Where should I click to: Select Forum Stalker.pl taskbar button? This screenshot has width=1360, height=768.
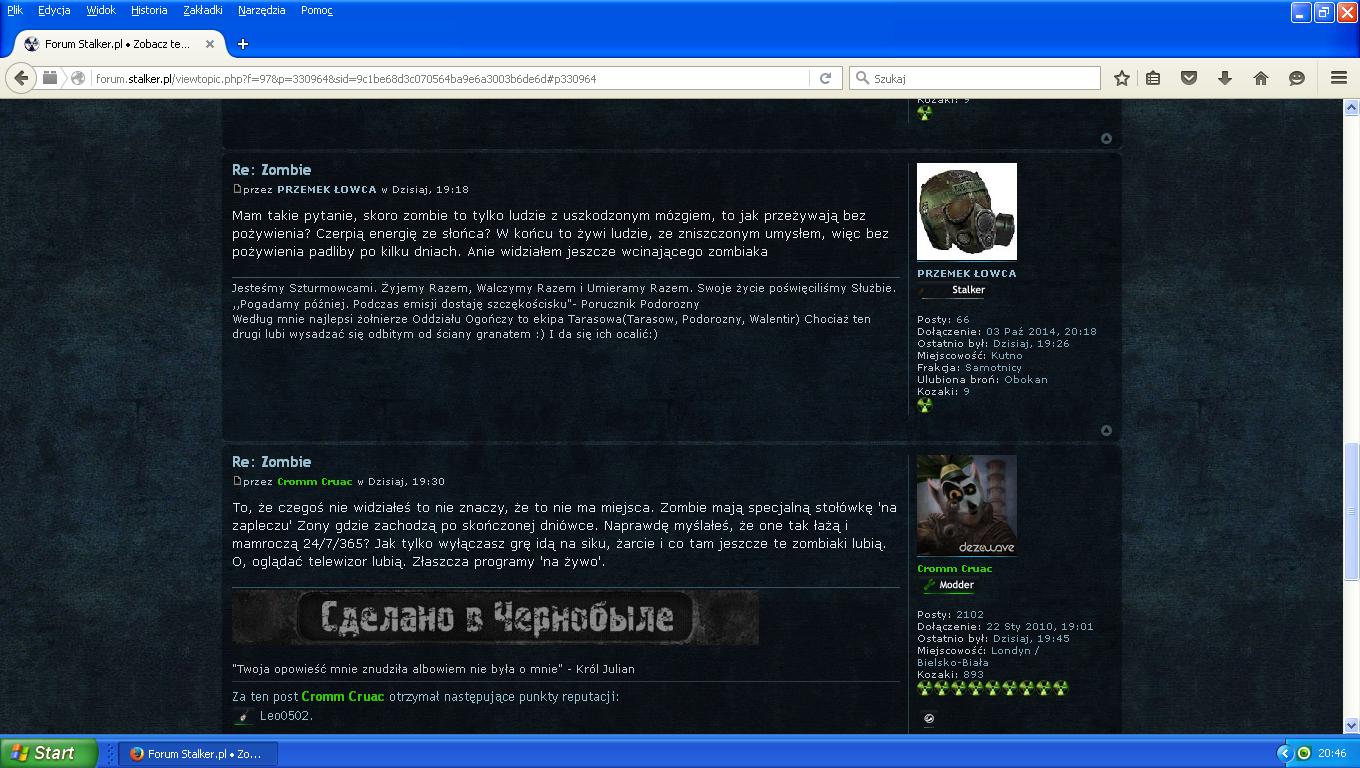198,753
